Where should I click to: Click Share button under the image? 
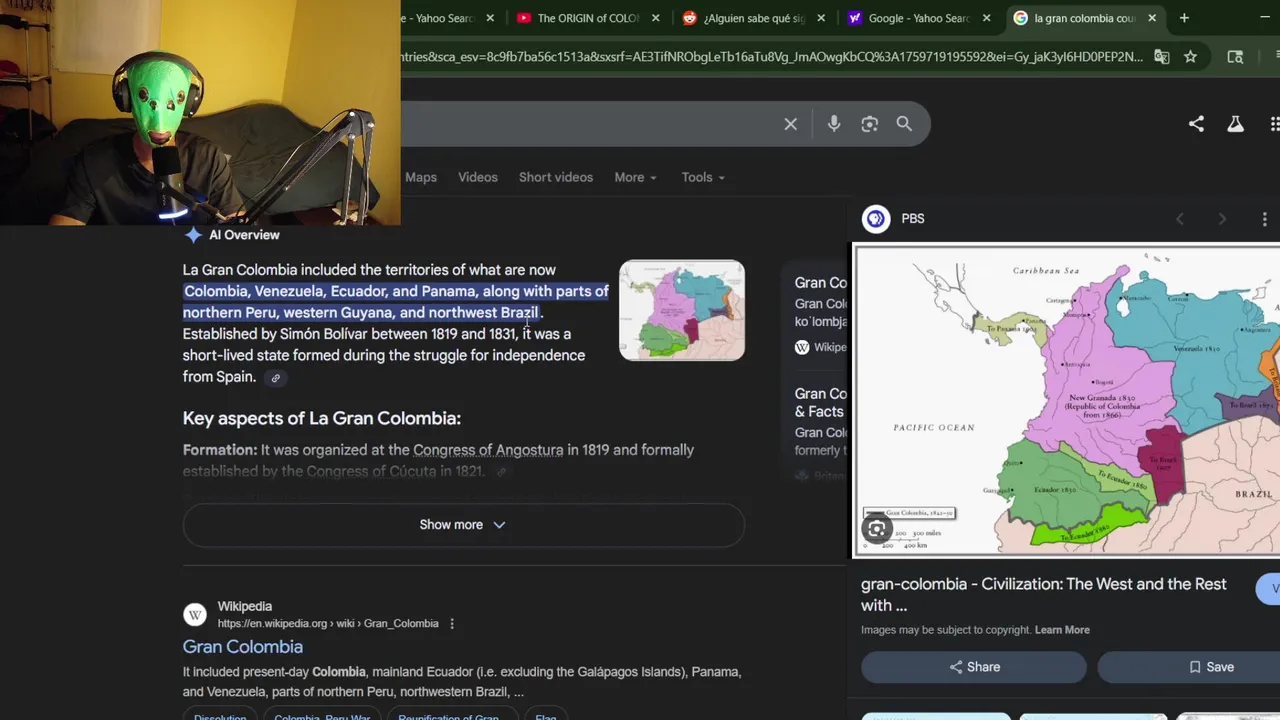(x=974, y=667)
